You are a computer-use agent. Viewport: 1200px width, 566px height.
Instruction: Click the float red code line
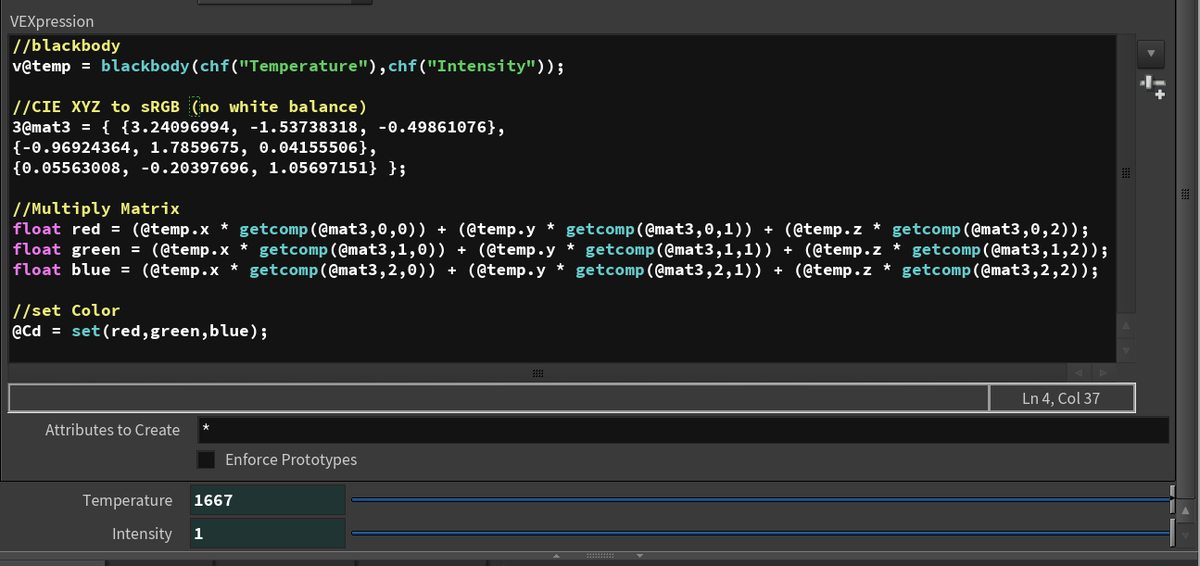point(550,229)
